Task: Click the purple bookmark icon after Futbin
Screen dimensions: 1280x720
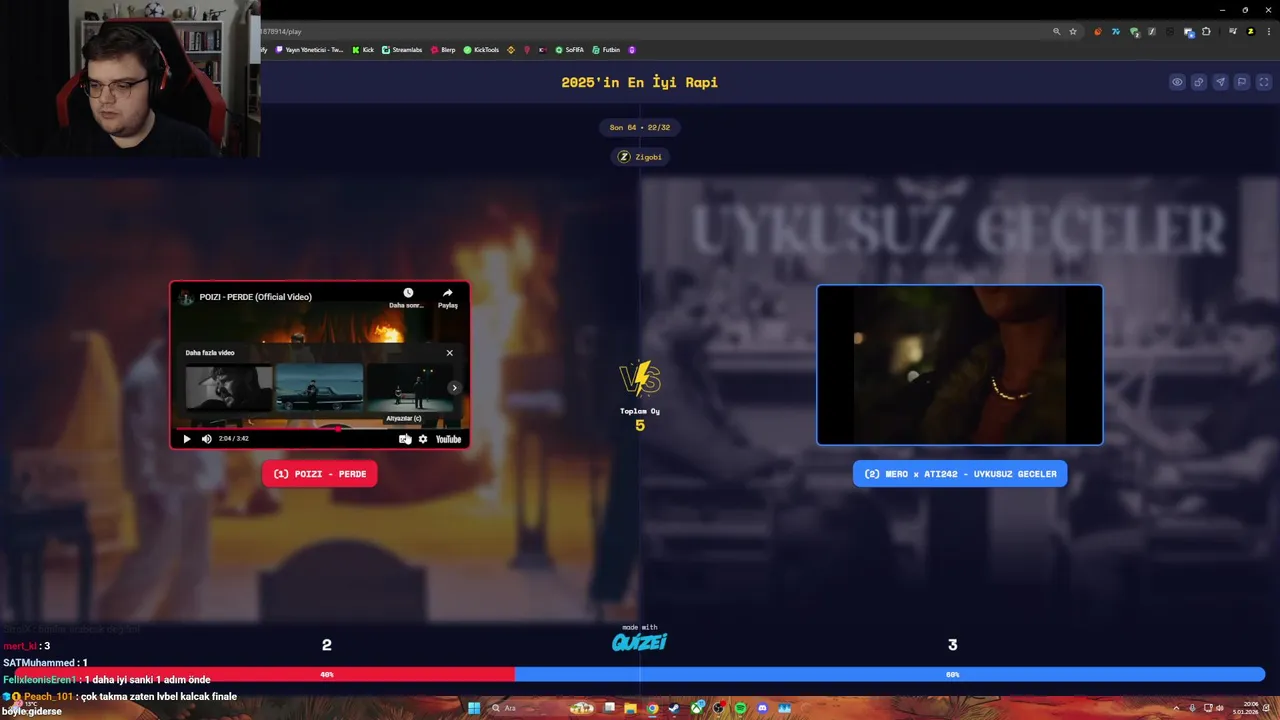Action: pyautogui.click(x=632, y=50)
